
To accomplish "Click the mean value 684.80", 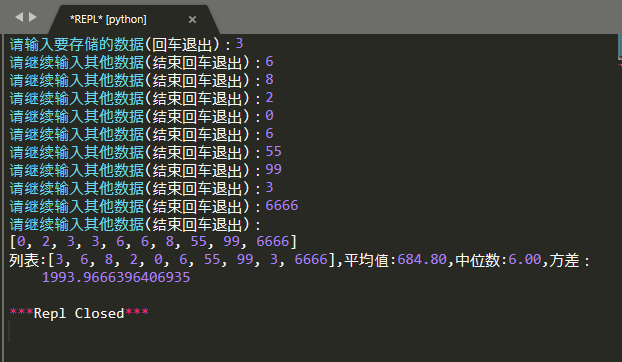I will click(422, 260).
